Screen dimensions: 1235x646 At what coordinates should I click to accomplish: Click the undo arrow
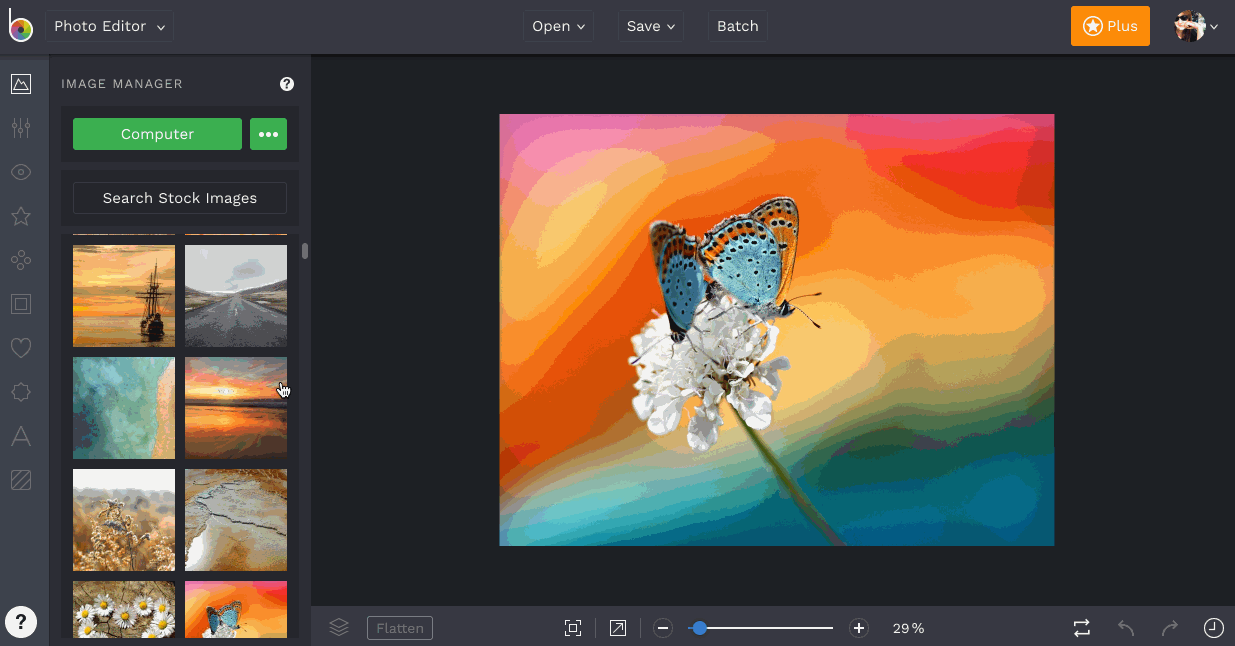tap(1126, 628)
